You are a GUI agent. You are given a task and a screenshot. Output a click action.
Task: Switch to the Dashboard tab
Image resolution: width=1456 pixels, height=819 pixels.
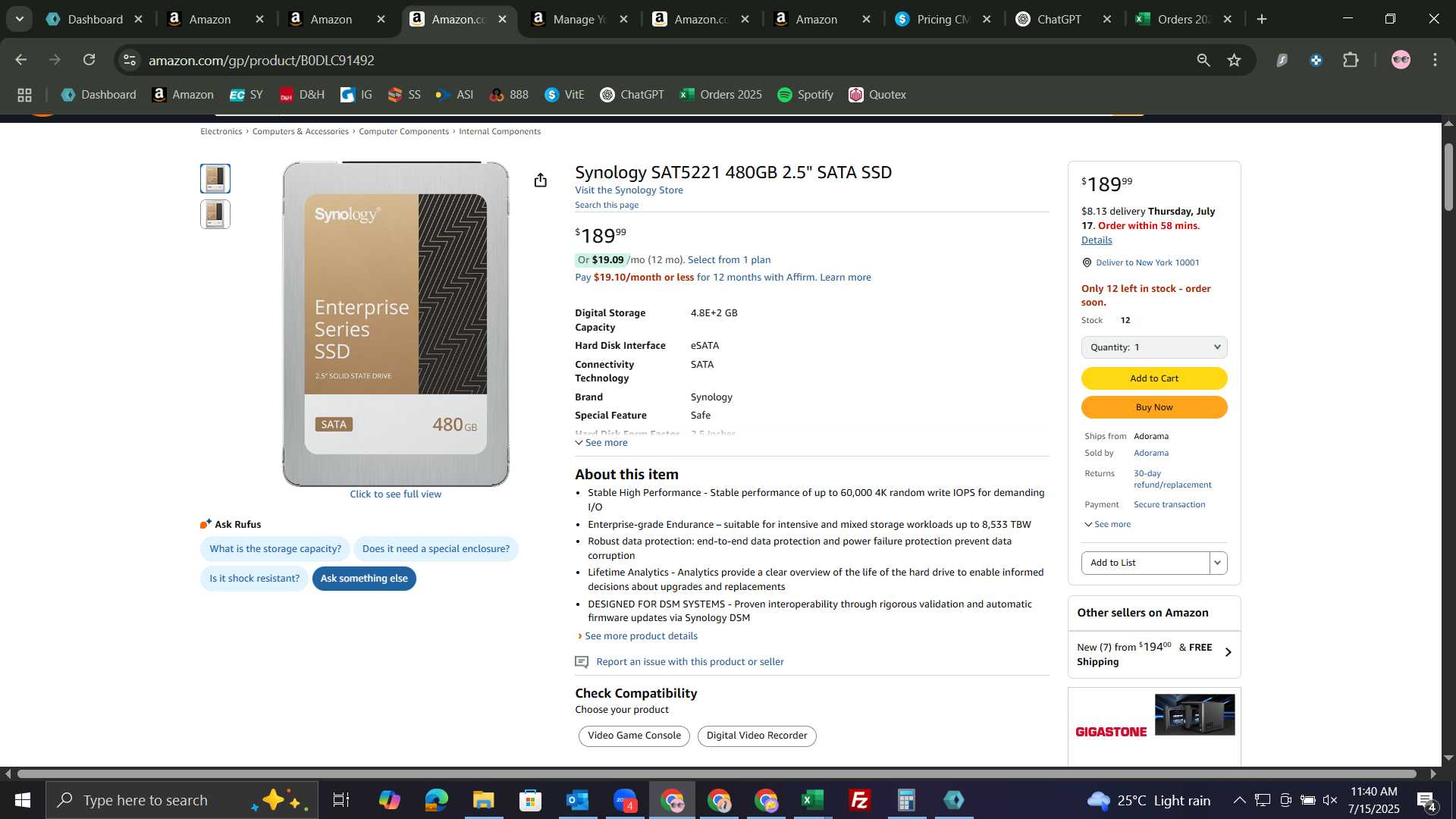tap(95, 19)
